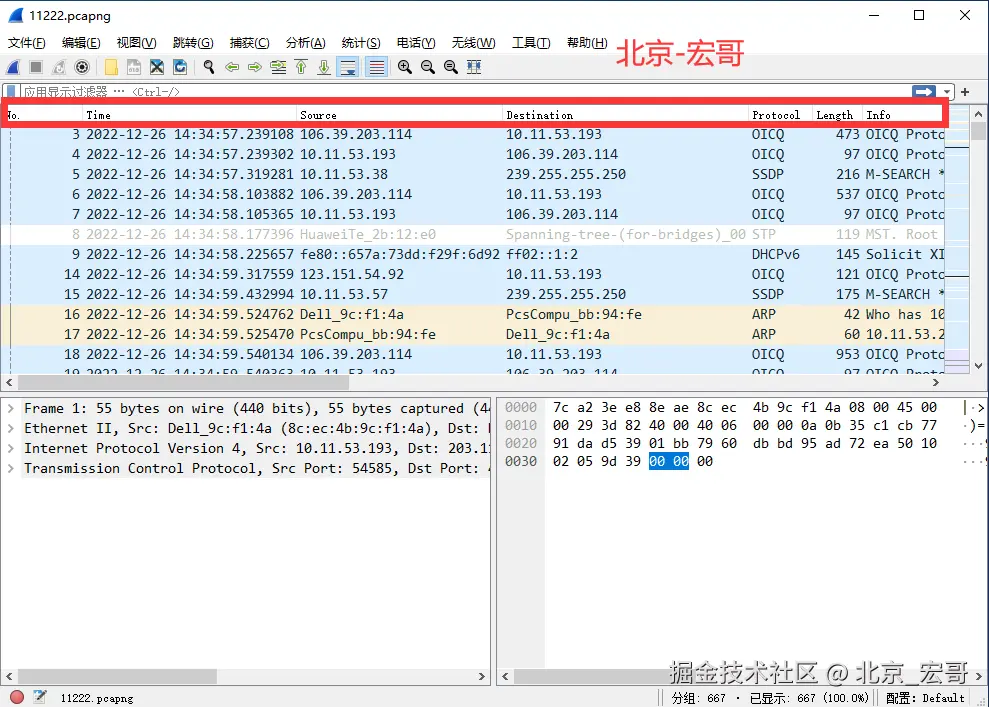Image resolution: width=989 pixels, height=707 pixels.
Task: Select packet 17 from PcsCompu_bb:94:fe
Action: [473, 334]
